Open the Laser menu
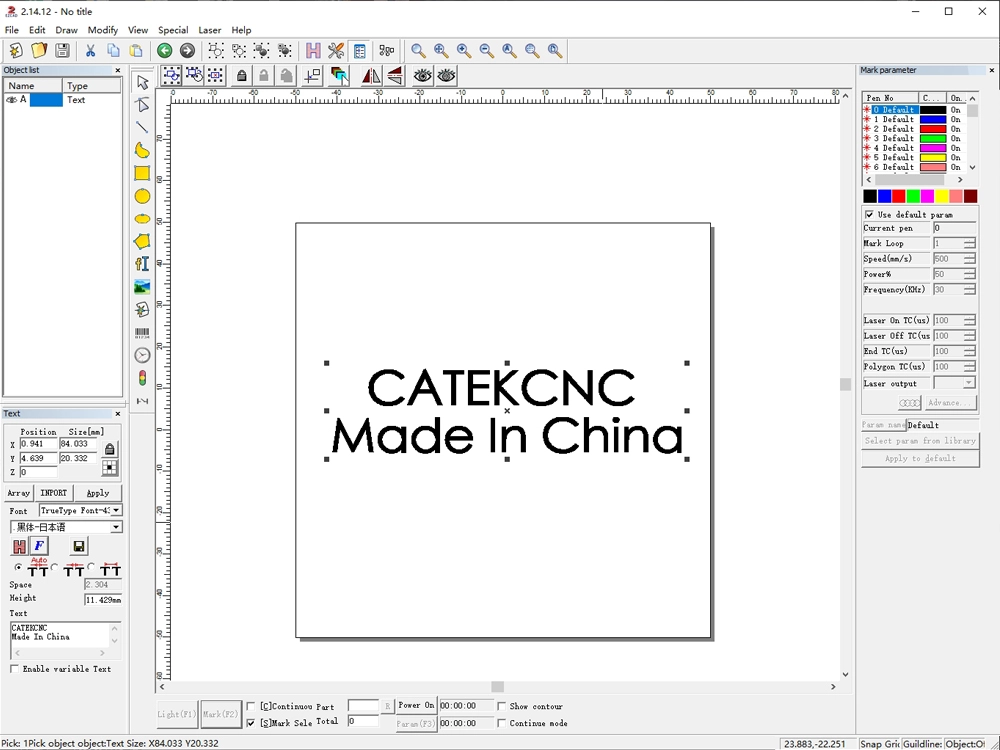The image size is (1000, 750). [x=209, y=30]
